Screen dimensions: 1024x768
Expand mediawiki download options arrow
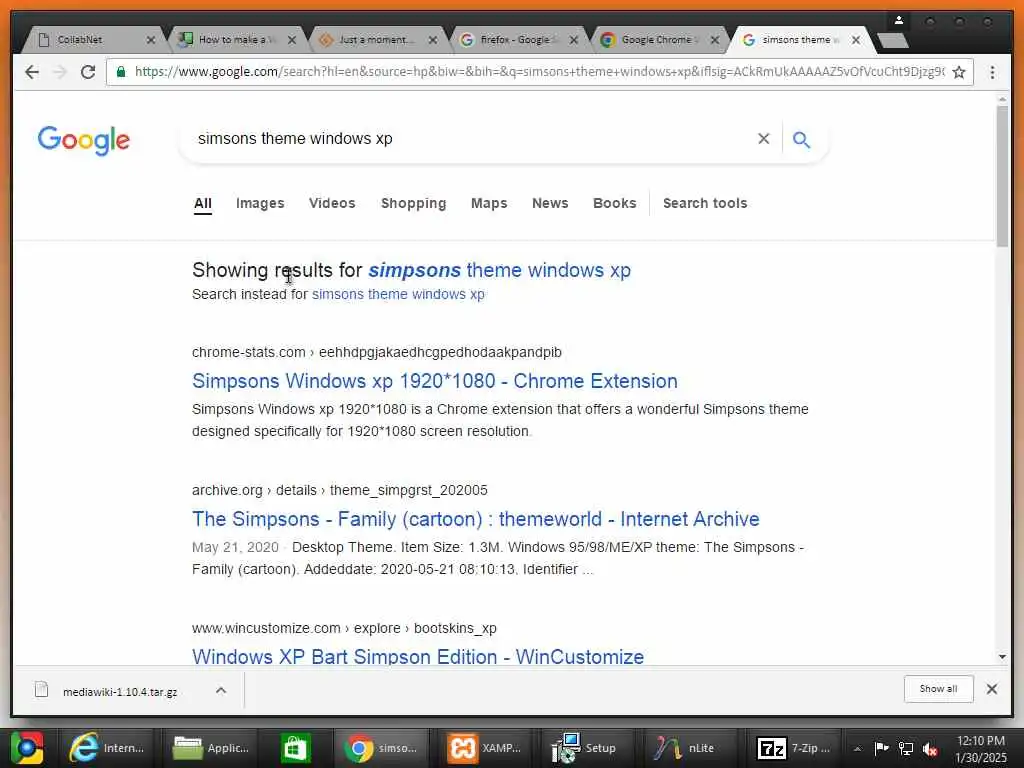(221, 690)
